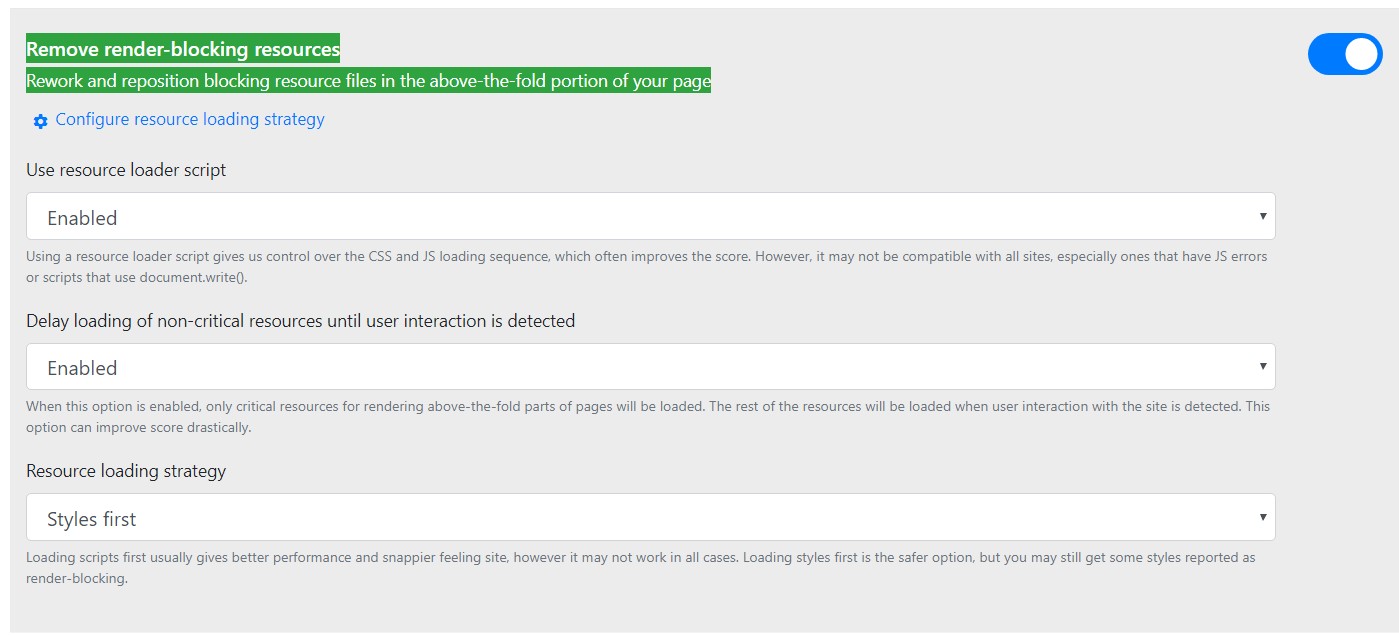Click the Delay loading of non-critical resources label
This screenshot has width=1399, height=636.
click(x=300, y=321)
